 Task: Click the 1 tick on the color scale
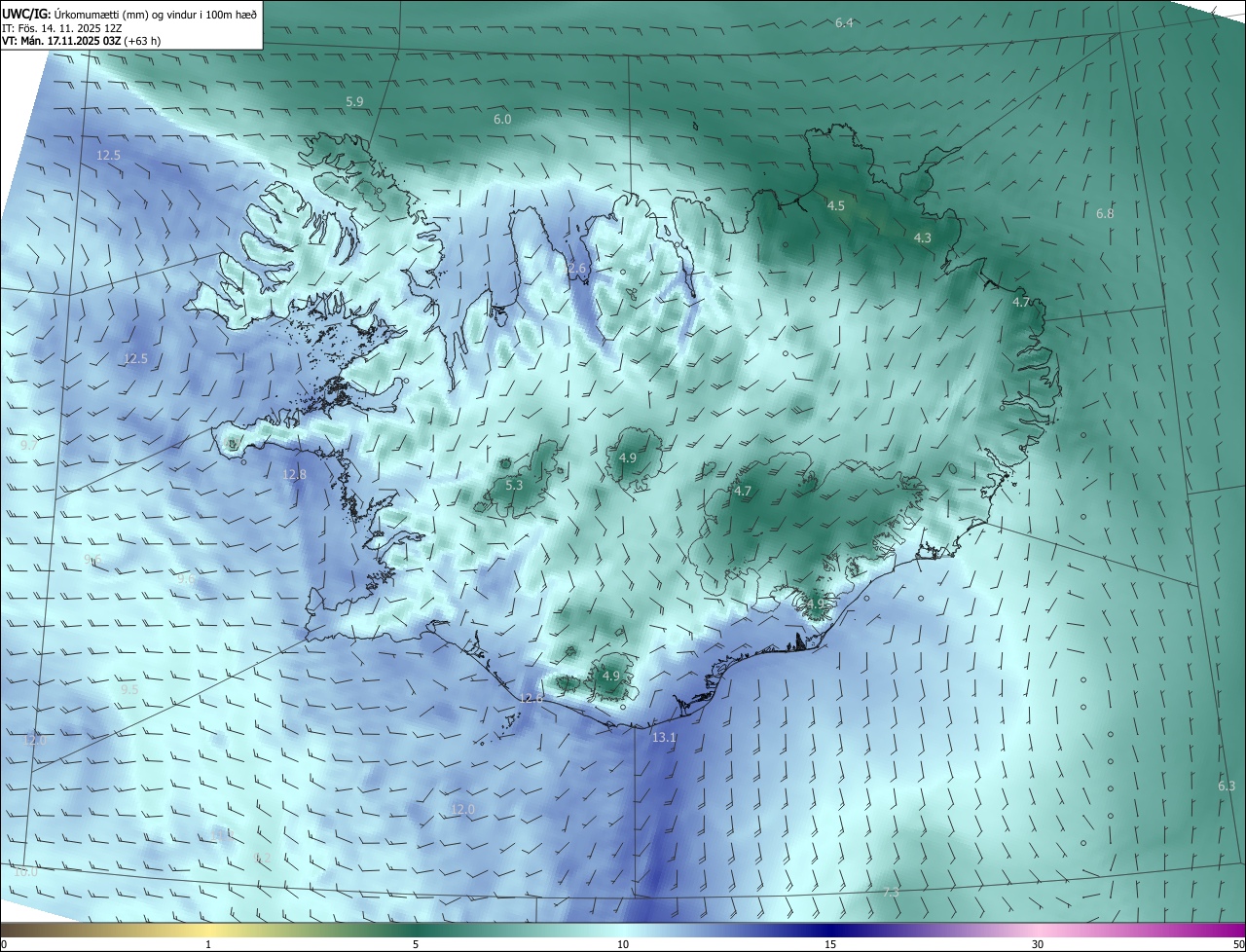[208, 944]
